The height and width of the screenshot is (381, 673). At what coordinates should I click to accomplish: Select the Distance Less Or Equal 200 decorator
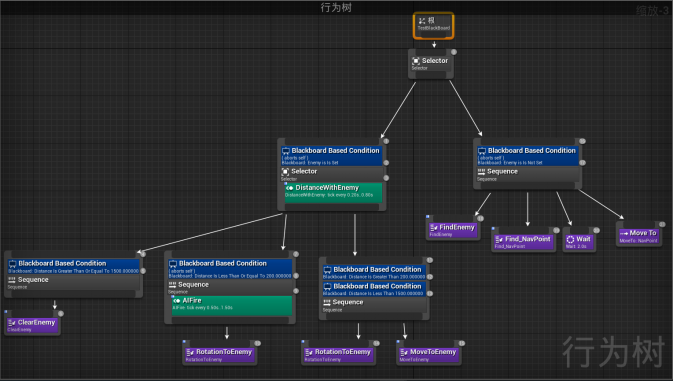coord(230,269)
